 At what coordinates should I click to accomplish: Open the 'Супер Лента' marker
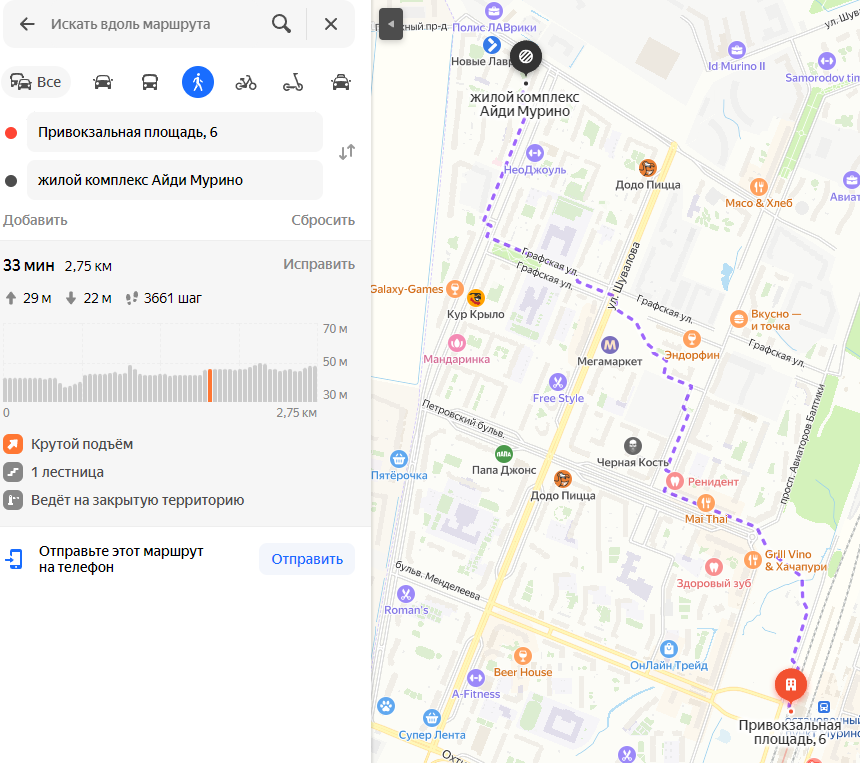(x=432, y=717)
